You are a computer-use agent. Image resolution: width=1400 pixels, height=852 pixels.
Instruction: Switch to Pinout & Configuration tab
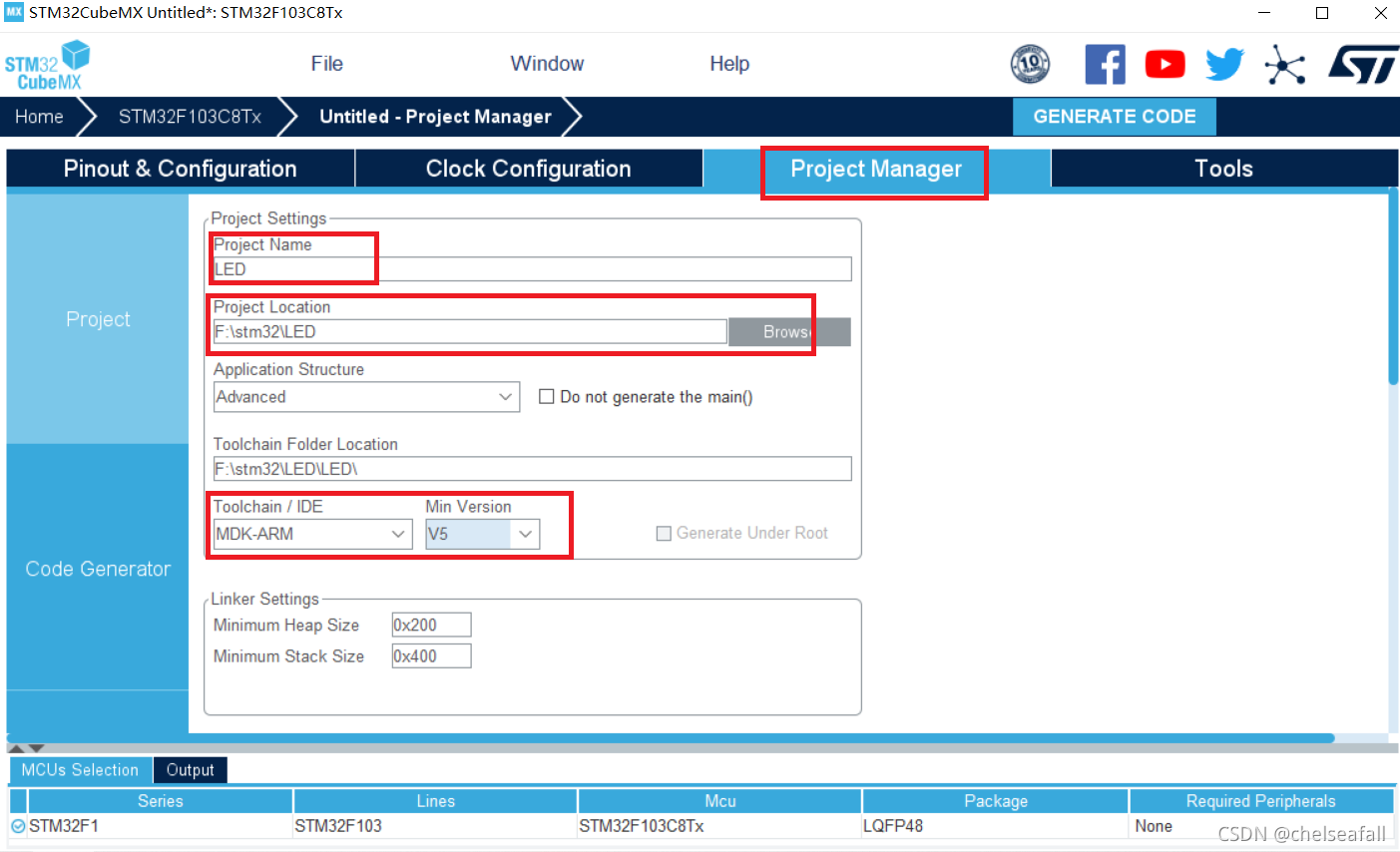181,169
